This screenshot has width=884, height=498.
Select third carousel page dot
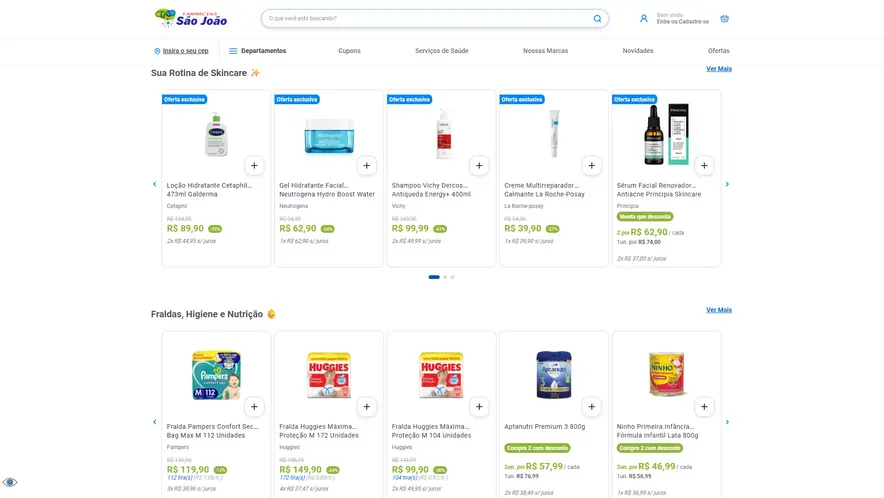452,277
